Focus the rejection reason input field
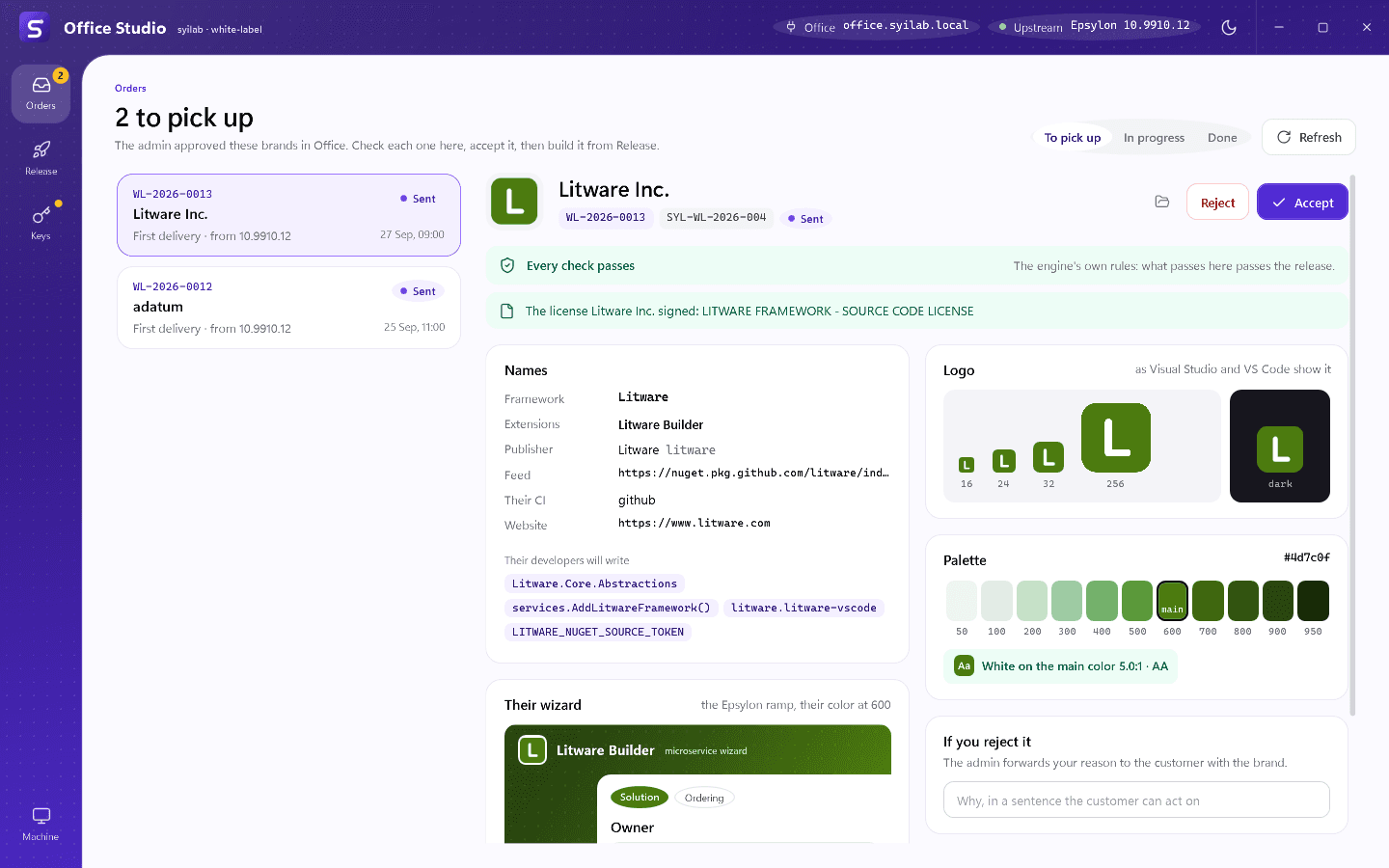1389x868 pixels. [x=1136, y=800]
